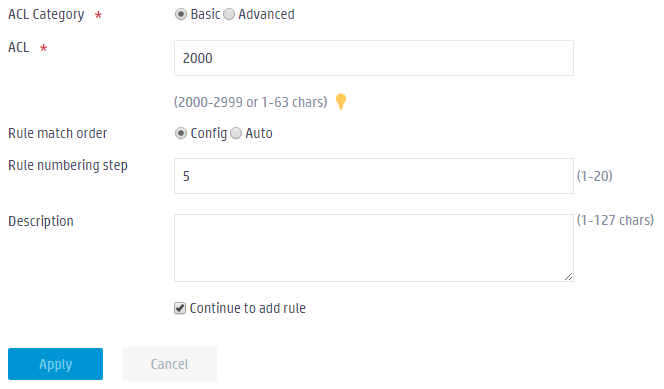Click the Rule numbering step label
664x389 pixels.
tap(68, 166)
